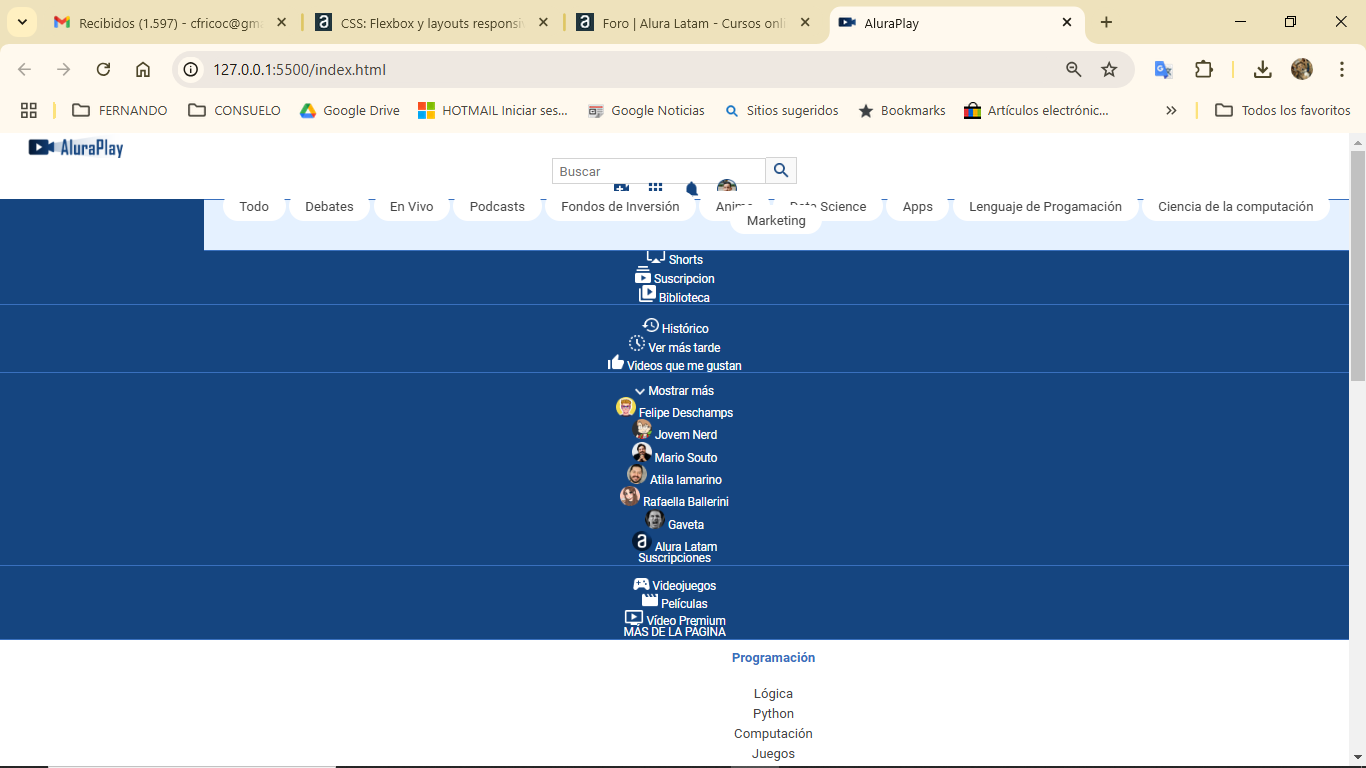
Task: Open the notifications bell icon
Action: 691,189
